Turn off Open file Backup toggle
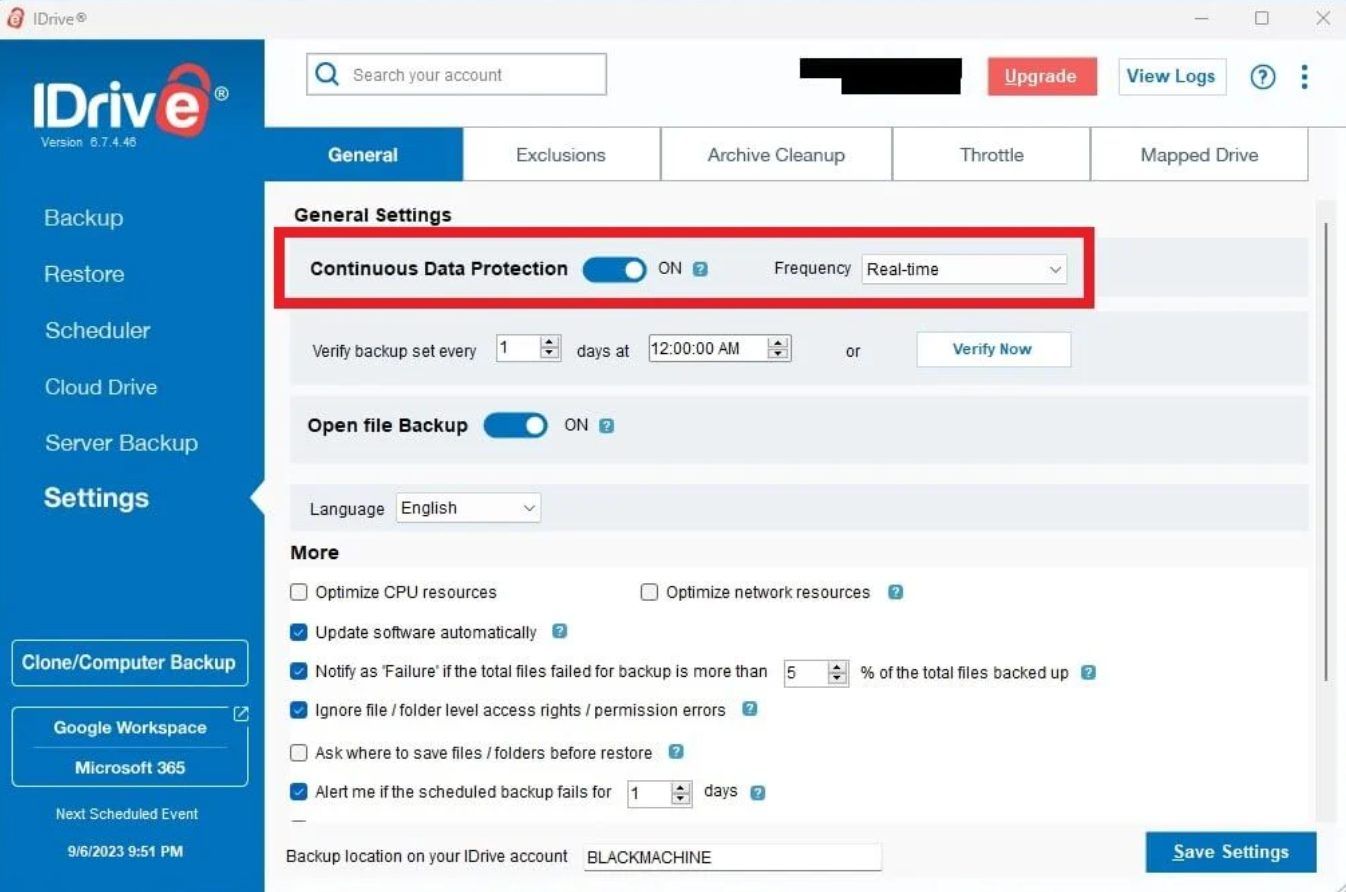The height and width of the screenshot is (892, 1346). (x=515, y=426)
